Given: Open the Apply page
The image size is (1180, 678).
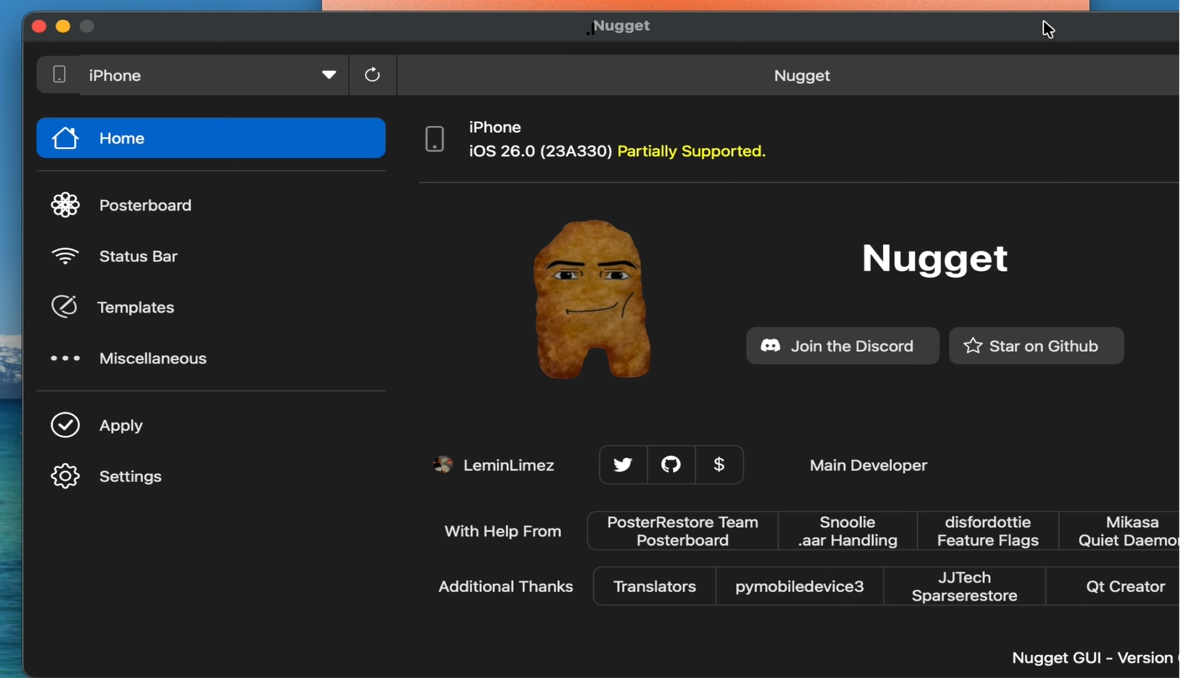Looking at the screenshot, I should pyautogui.click(x=211, y=425).
